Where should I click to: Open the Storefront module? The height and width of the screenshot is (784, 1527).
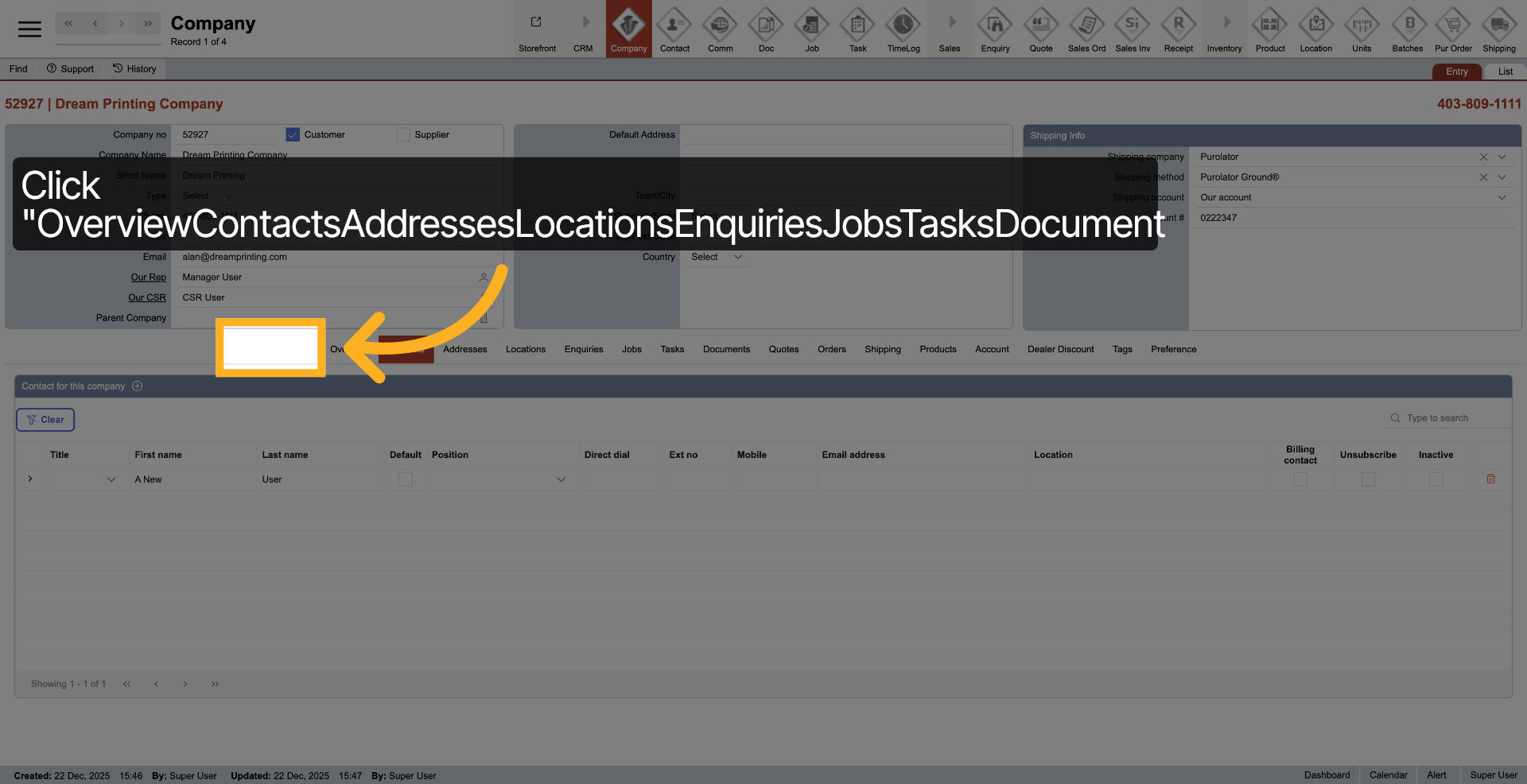[x=537, y=29]
